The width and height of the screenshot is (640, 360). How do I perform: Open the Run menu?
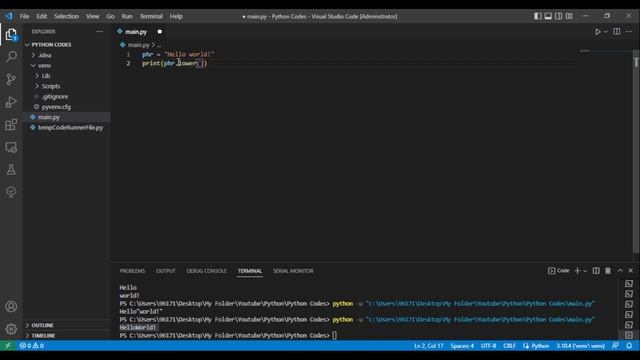tap(127, 16)
